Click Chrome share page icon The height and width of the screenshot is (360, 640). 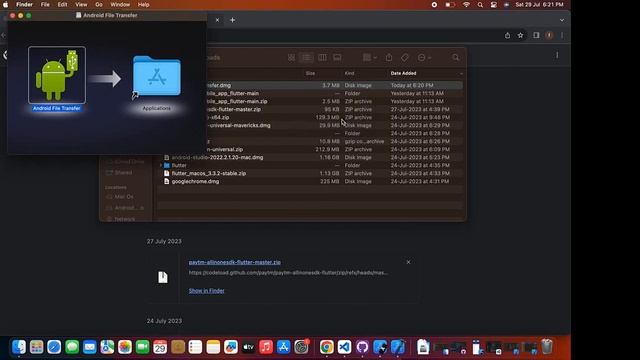pos(507,36)
